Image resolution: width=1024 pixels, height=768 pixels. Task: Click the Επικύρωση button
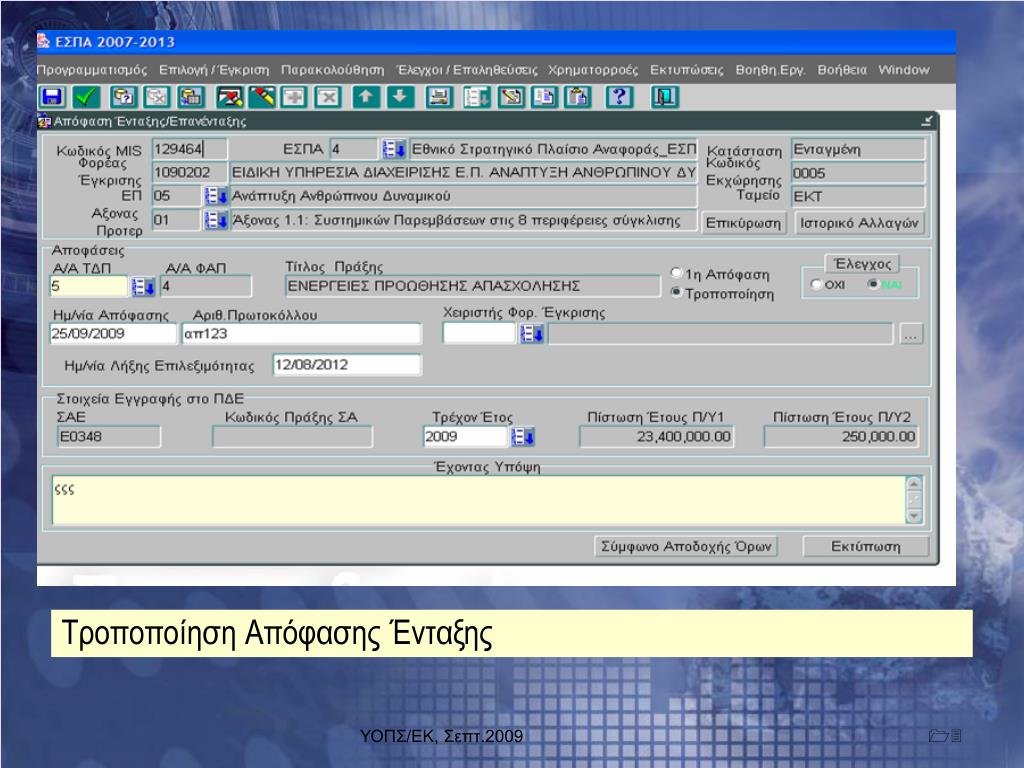743,223
